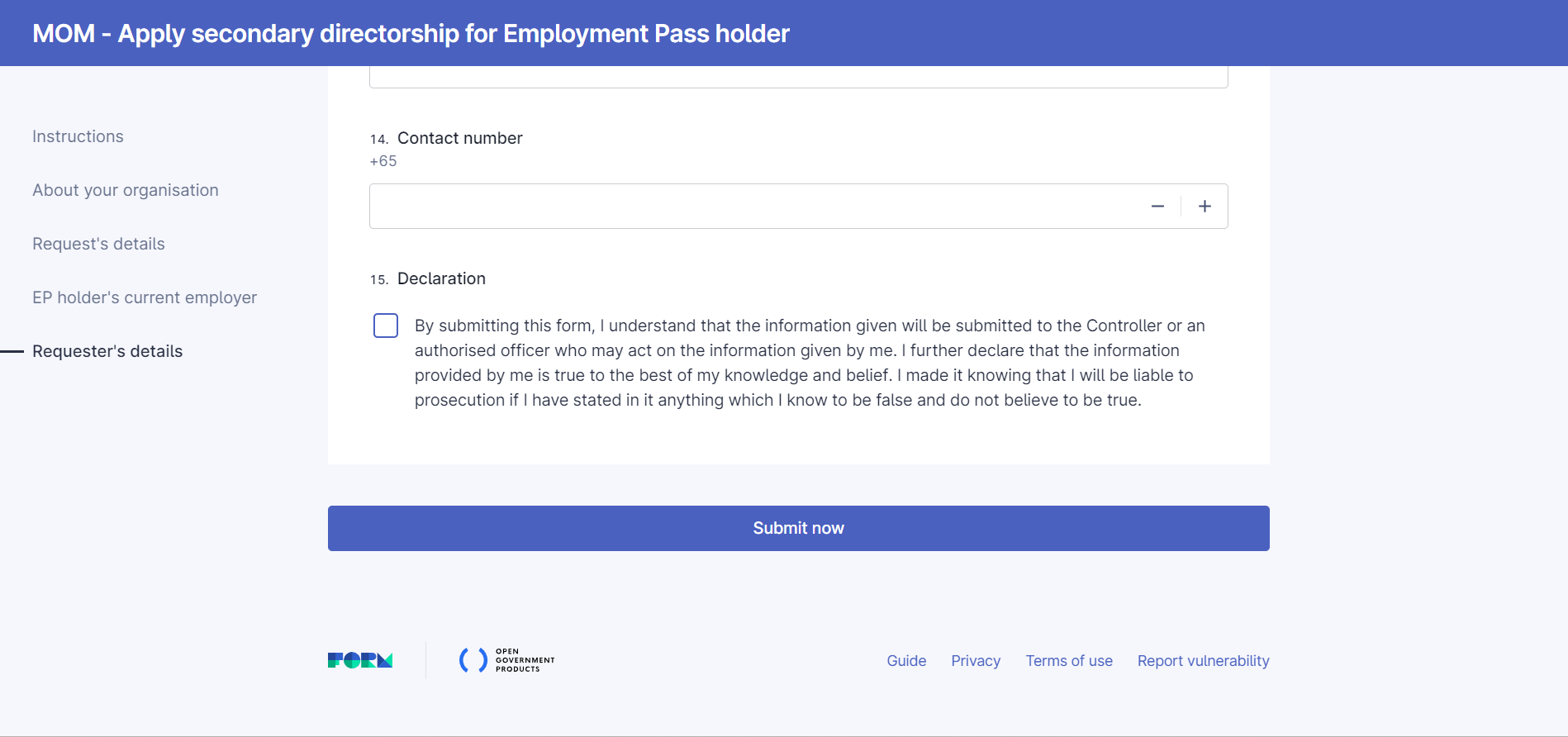Click the Open Government Products logo
The height and width of the screenshot is (737, 1568).
pos(506,660)
